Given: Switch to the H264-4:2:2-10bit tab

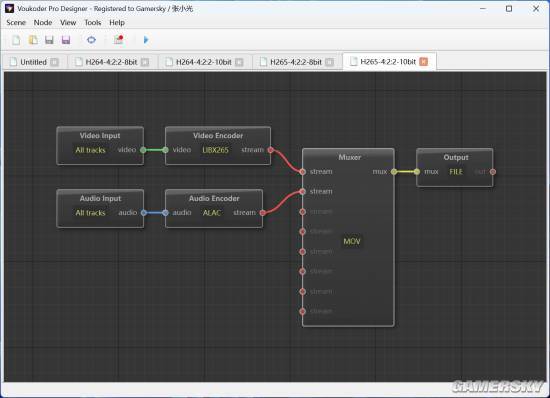Looking at the screenshot, I should [204, 62].
